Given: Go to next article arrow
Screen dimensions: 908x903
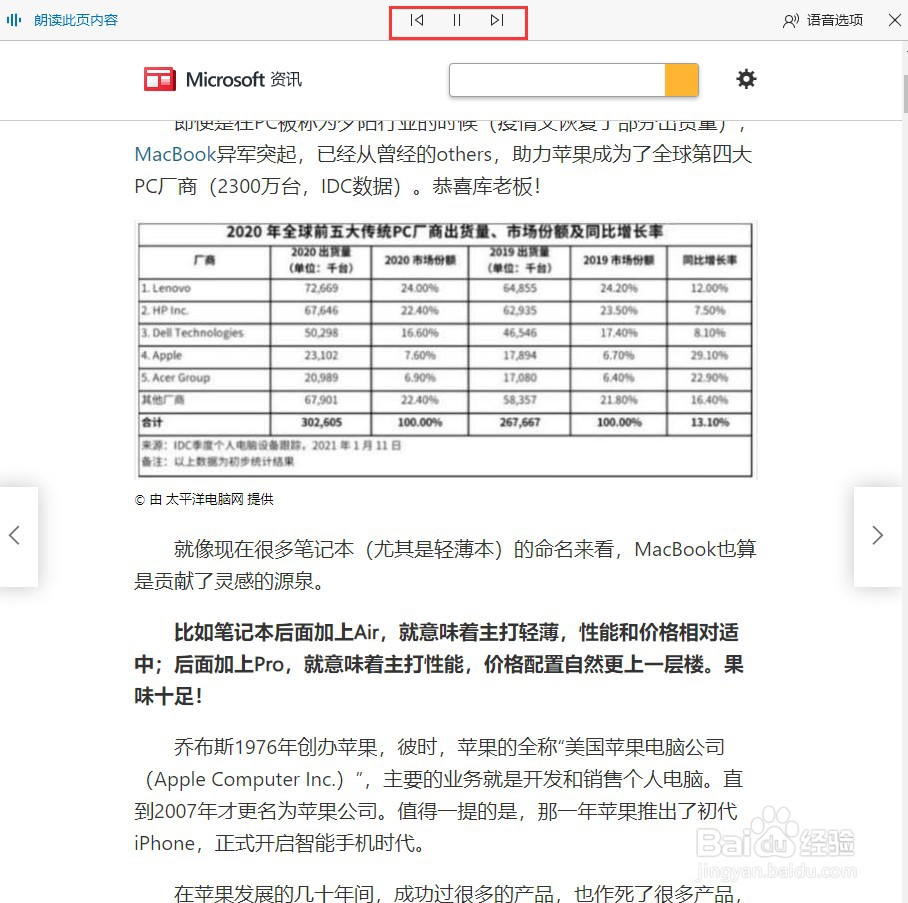Looking at the screenshot, I should tap(878, 535).
